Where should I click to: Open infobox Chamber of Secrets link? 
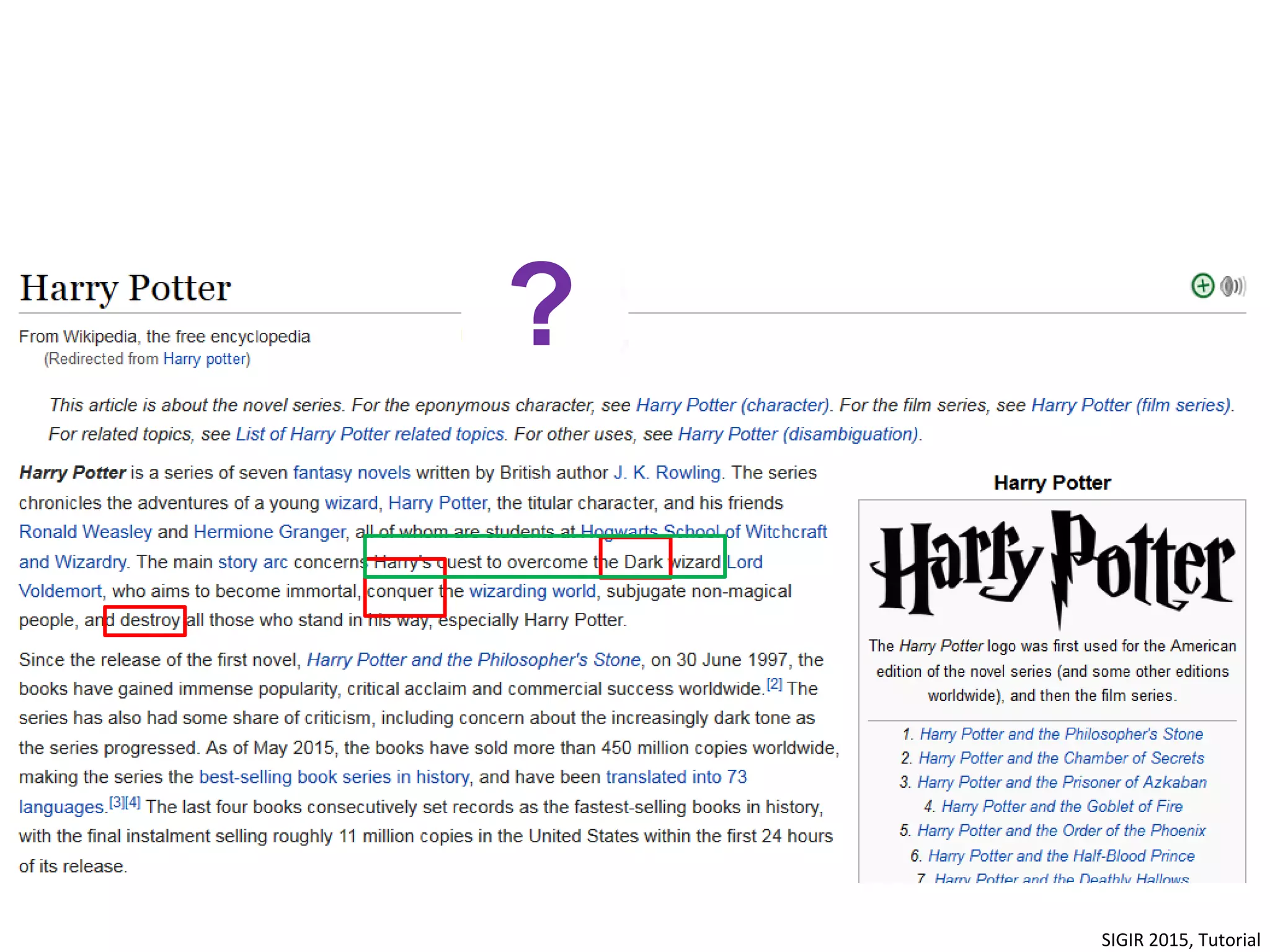click(x=1060, y=758)
